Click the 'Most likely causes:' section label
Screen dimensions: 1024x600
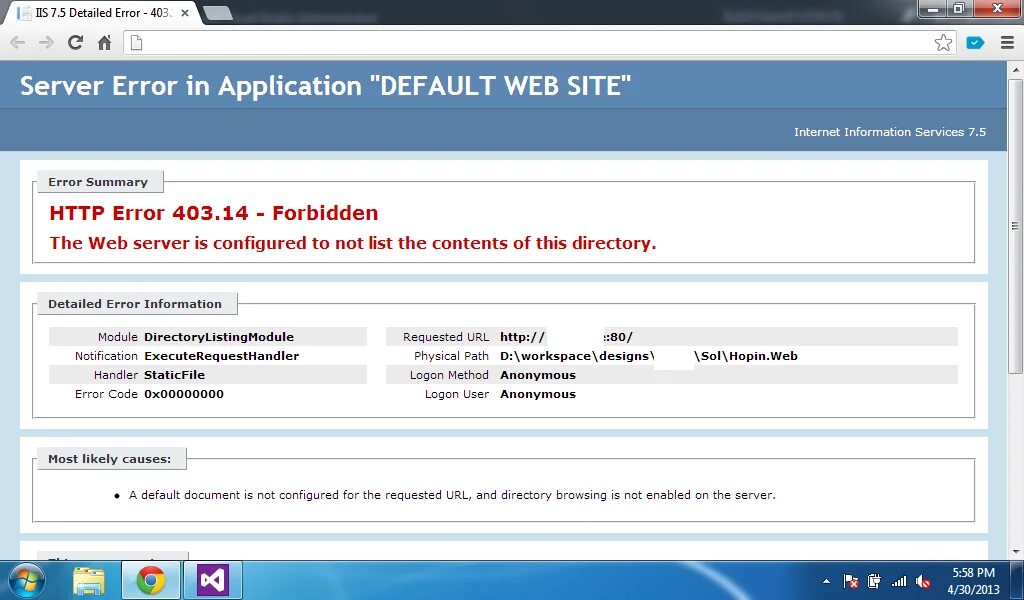(x=110, y=459)
